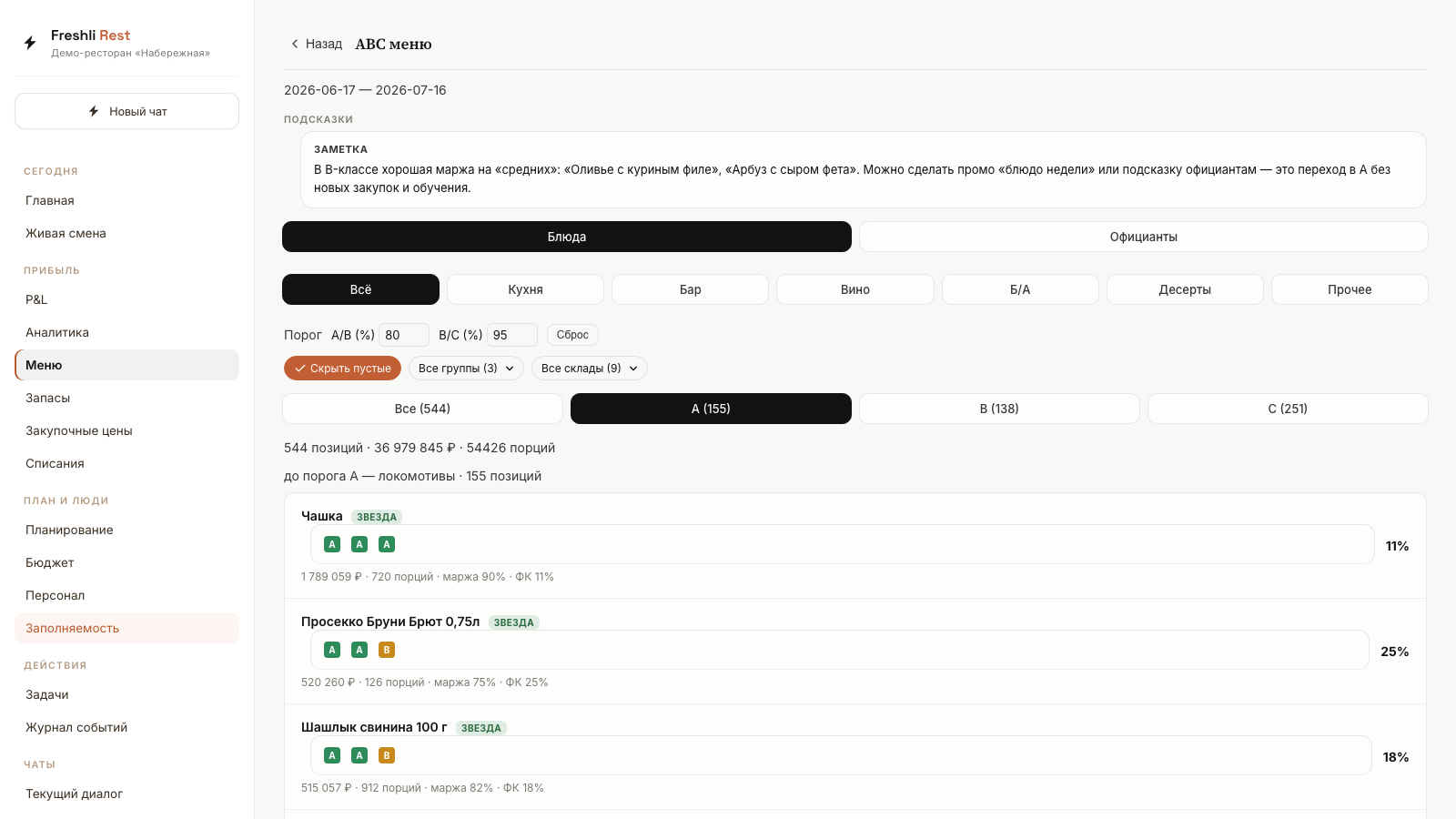Click the ЗВЕЗДА tag next to Чашка
This screenshot has height=819, width=1456.
pos(377,517)
